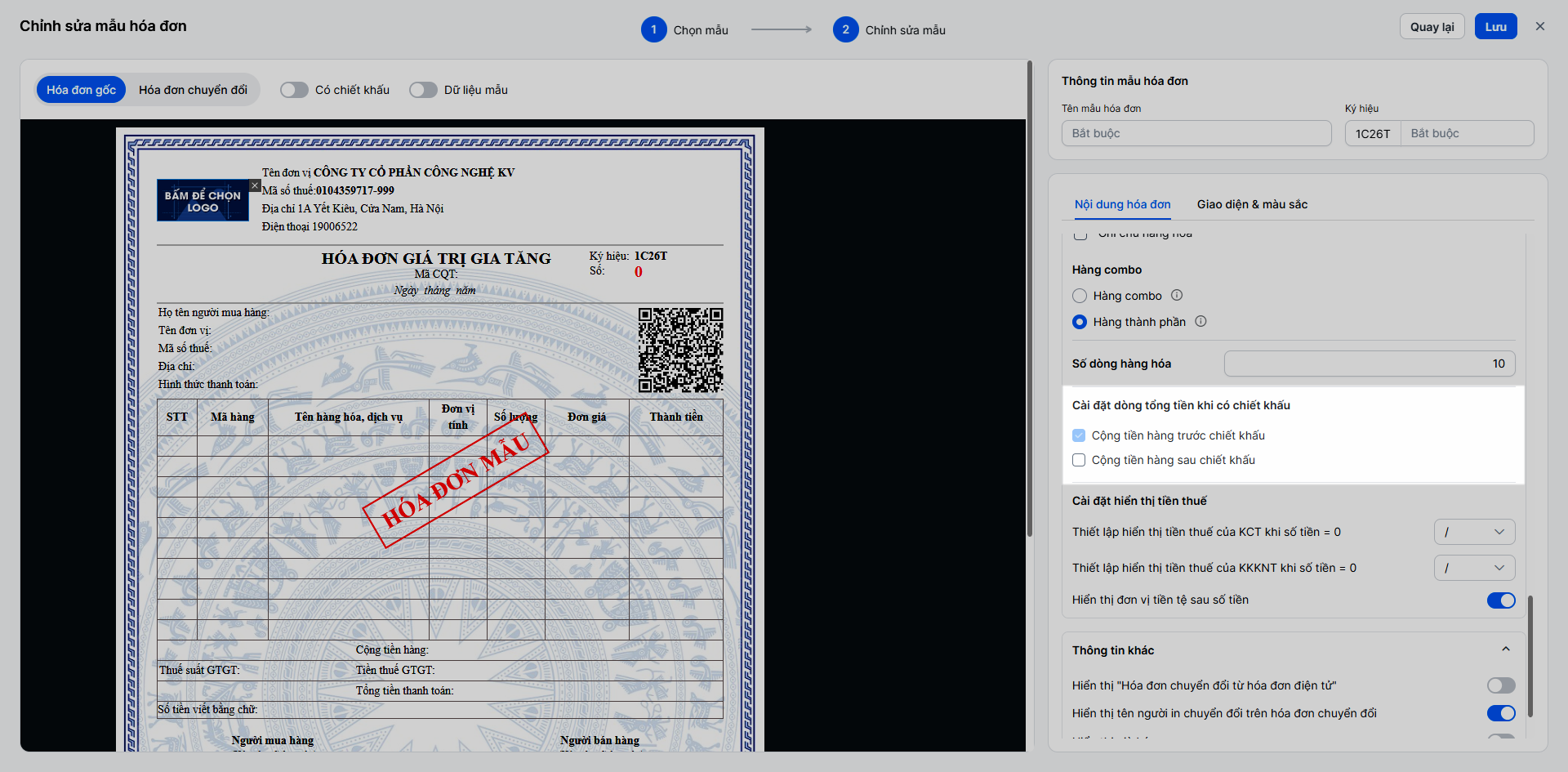Click the Mã hàng column header
The width and height of the screenshot is (1568, 772).
[x=233, y=417]
